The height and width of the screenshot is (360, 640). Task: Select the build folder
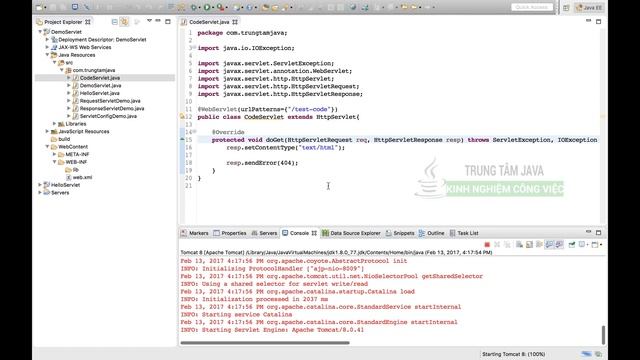[64, 139]
